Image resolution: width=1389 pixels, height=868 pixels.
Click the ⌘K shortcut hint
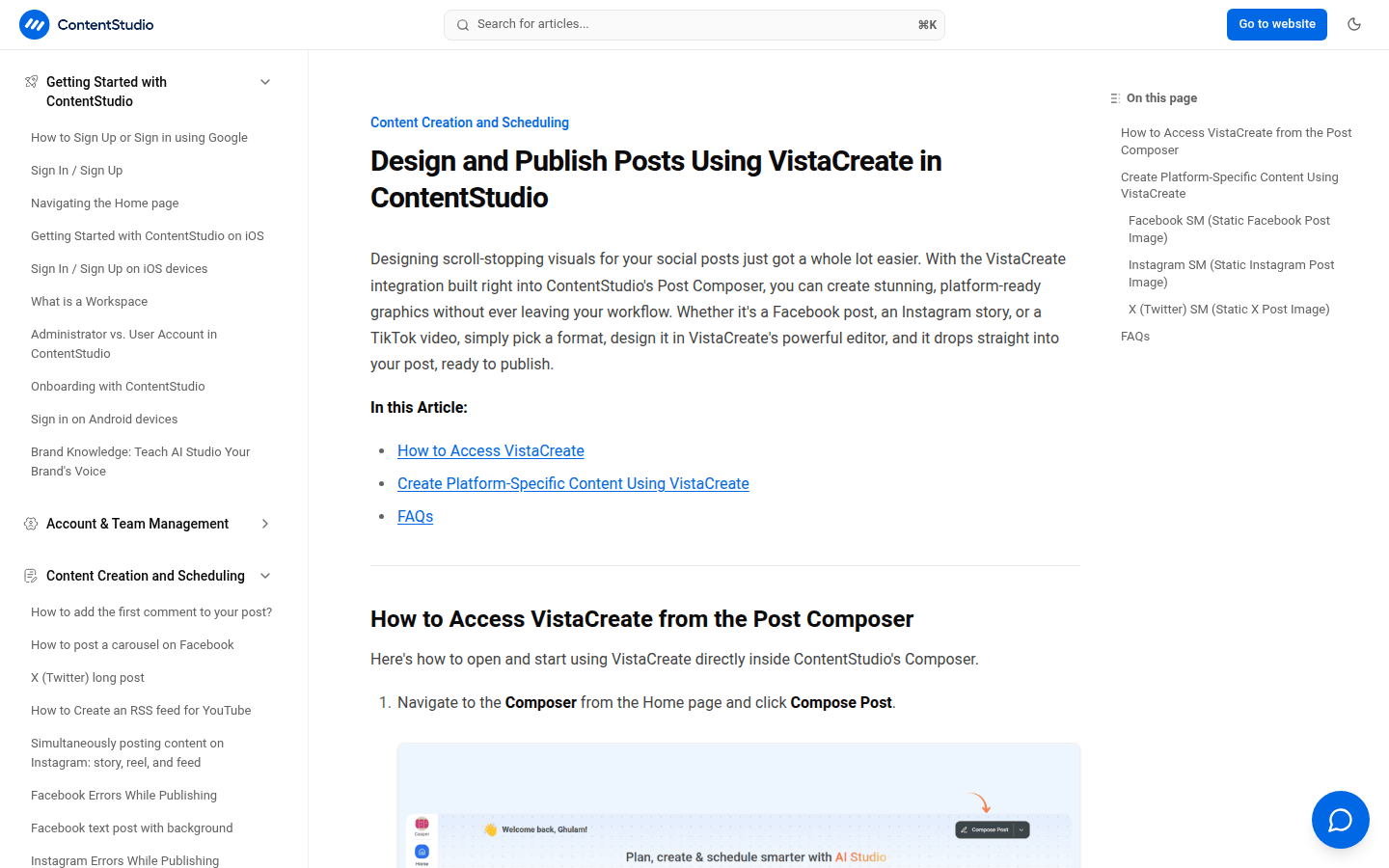(927, 25)
